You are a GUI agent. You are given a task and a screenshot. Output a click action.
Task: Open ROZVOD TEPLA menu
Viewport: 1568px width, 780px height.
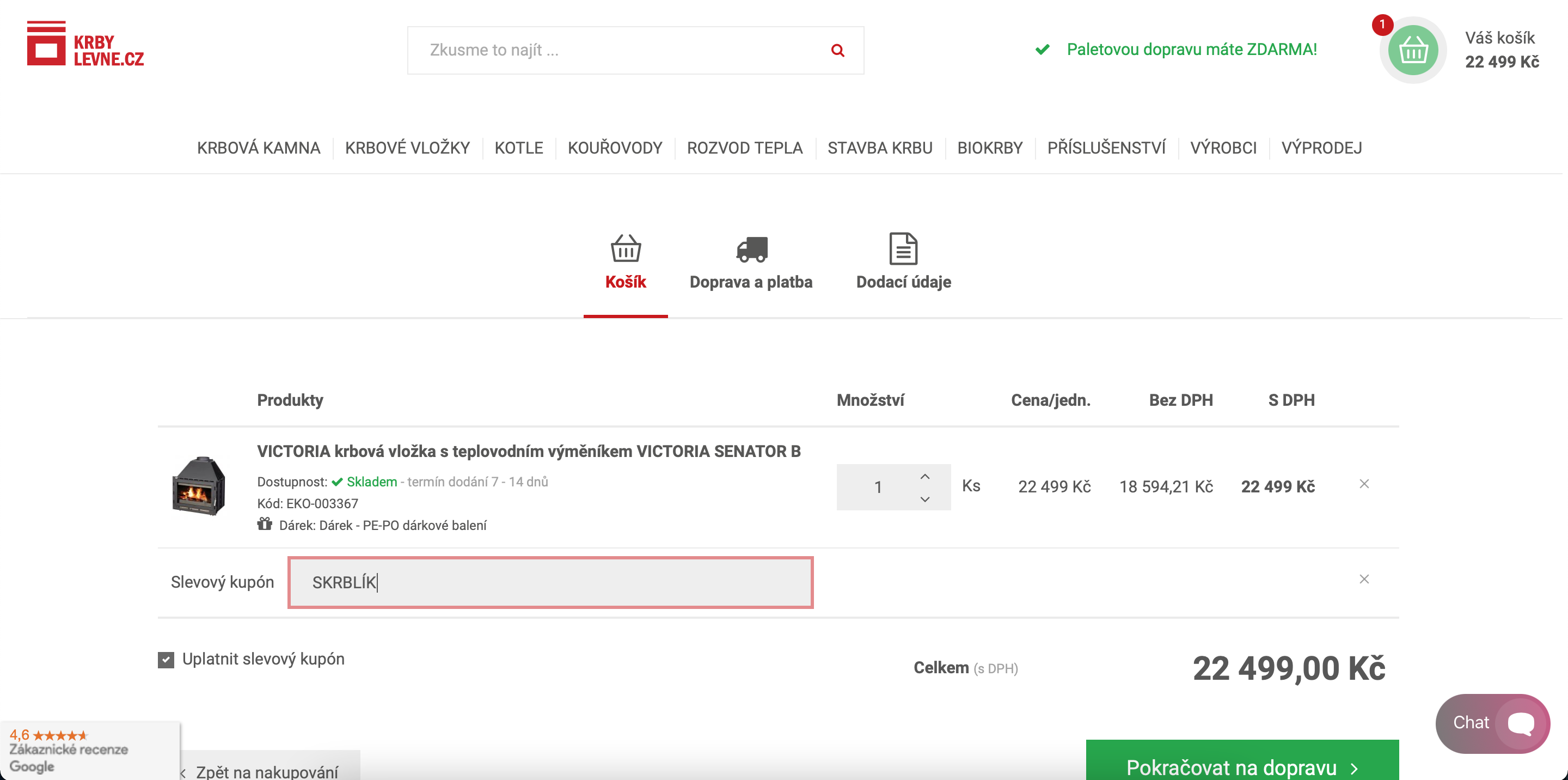744,148
